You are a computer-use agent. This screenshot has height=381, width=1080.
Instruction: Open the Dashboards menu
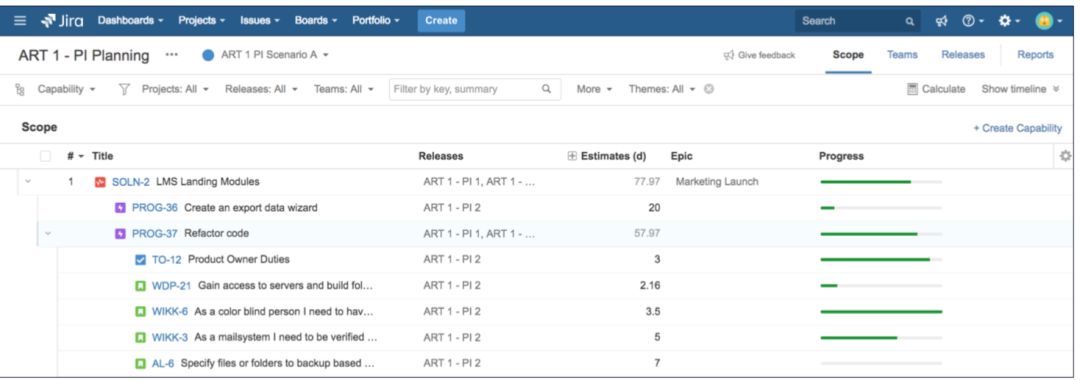coord(130,21)
